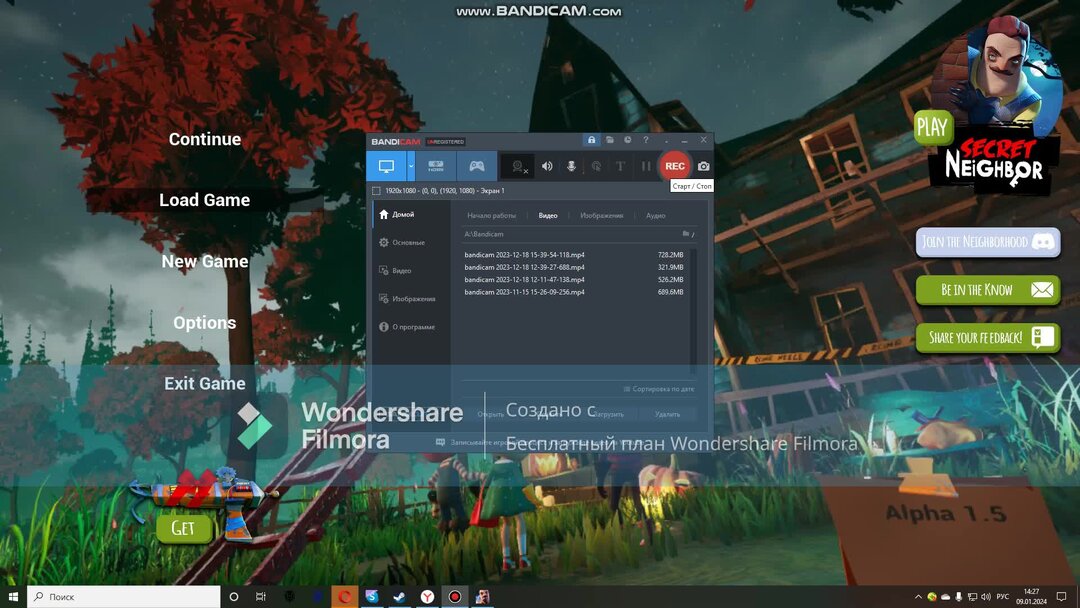Click the Поиск taskbar search box
The image size is (1080, 608).
(x=124, y=596)
